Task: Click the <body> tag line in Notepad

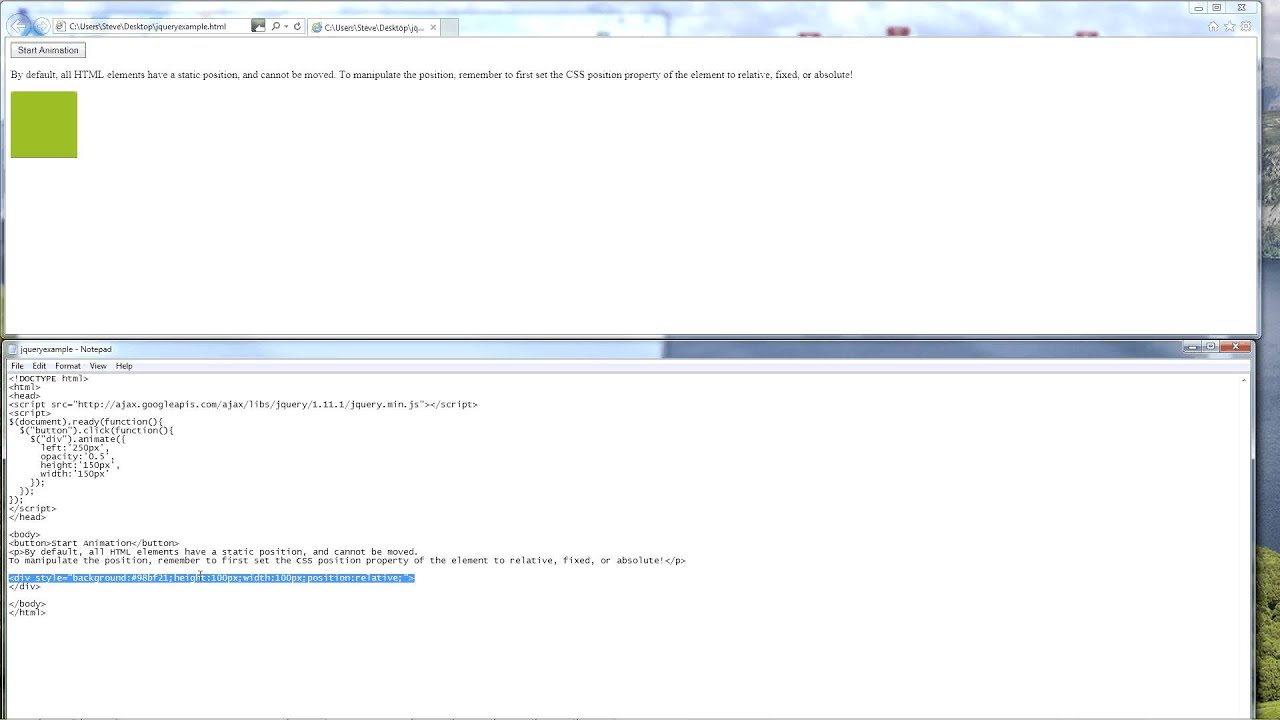Action: point(25,535)
